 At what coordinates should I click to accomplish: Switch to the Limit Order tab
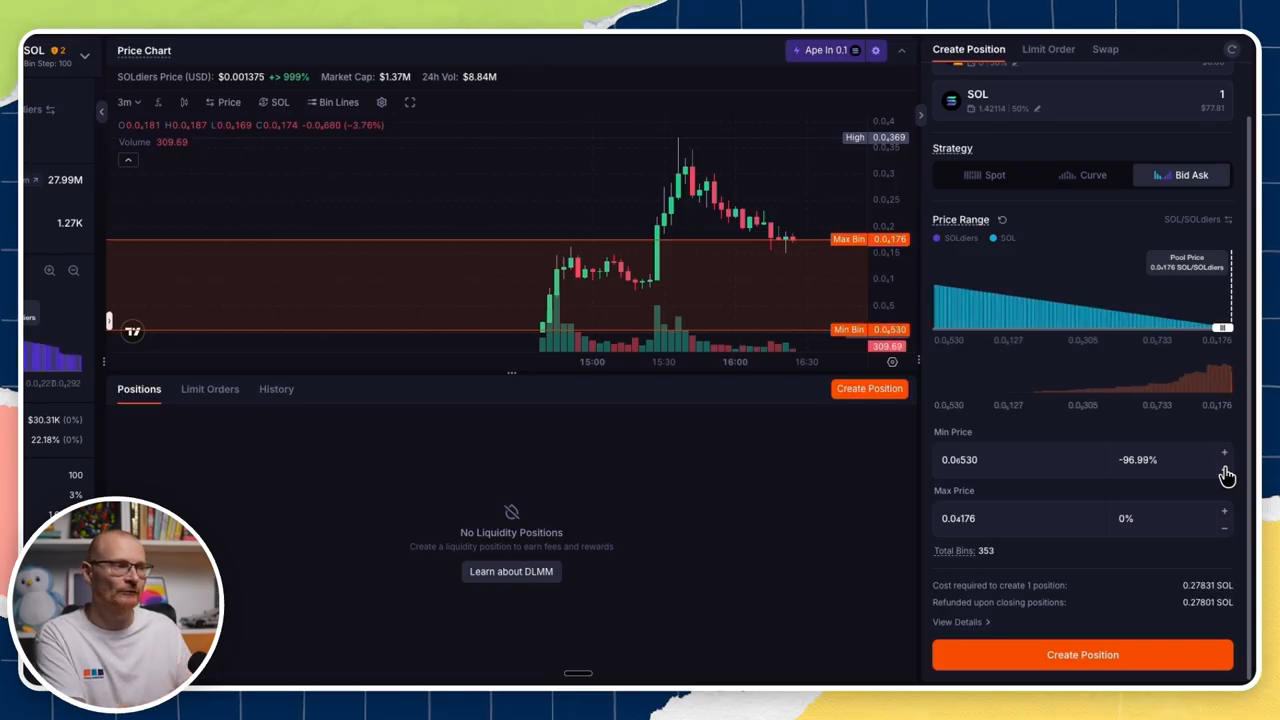(x=1048, y=49)
